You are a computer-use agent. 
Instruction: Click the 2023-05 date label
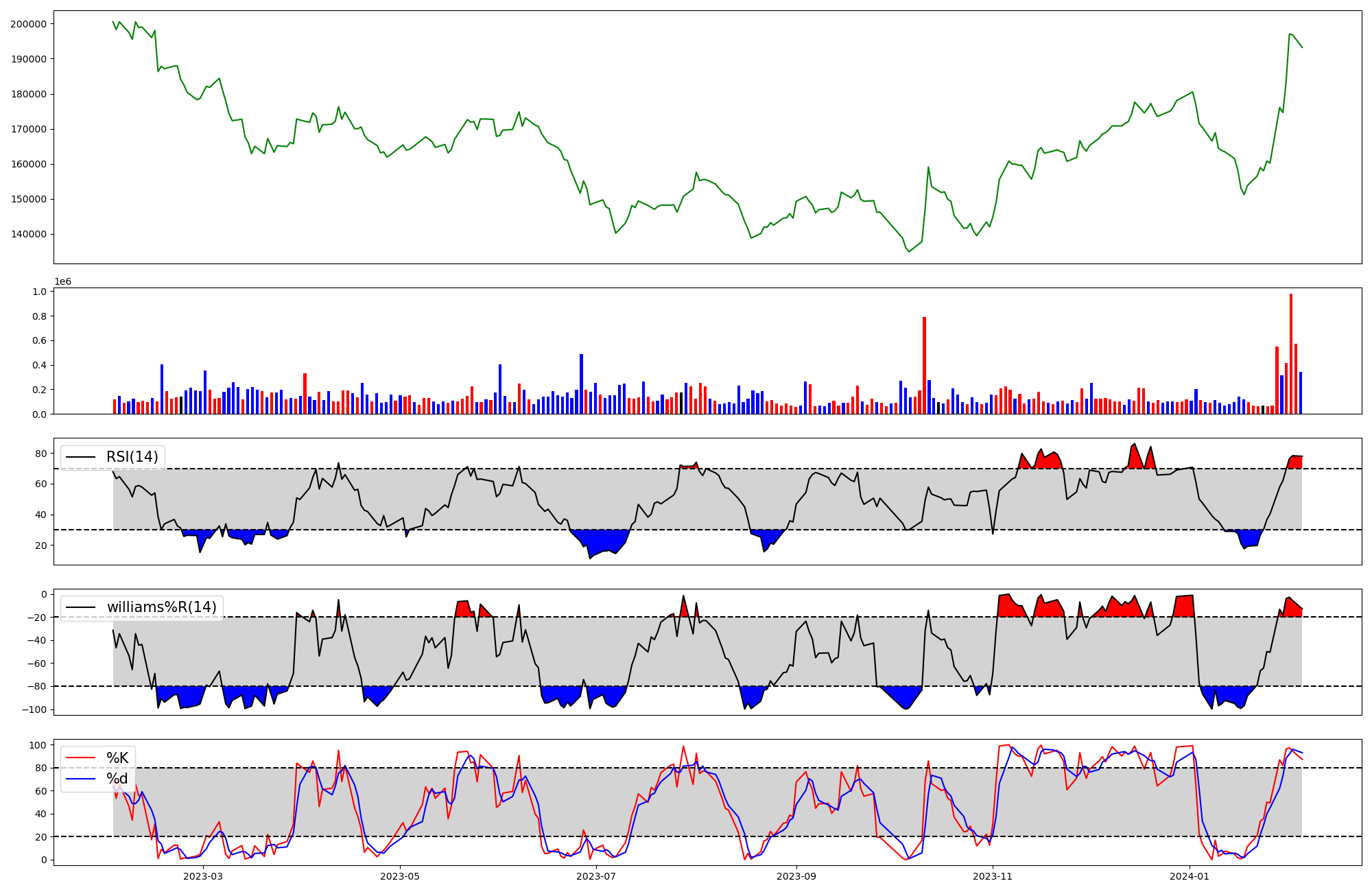pos(400,876)
